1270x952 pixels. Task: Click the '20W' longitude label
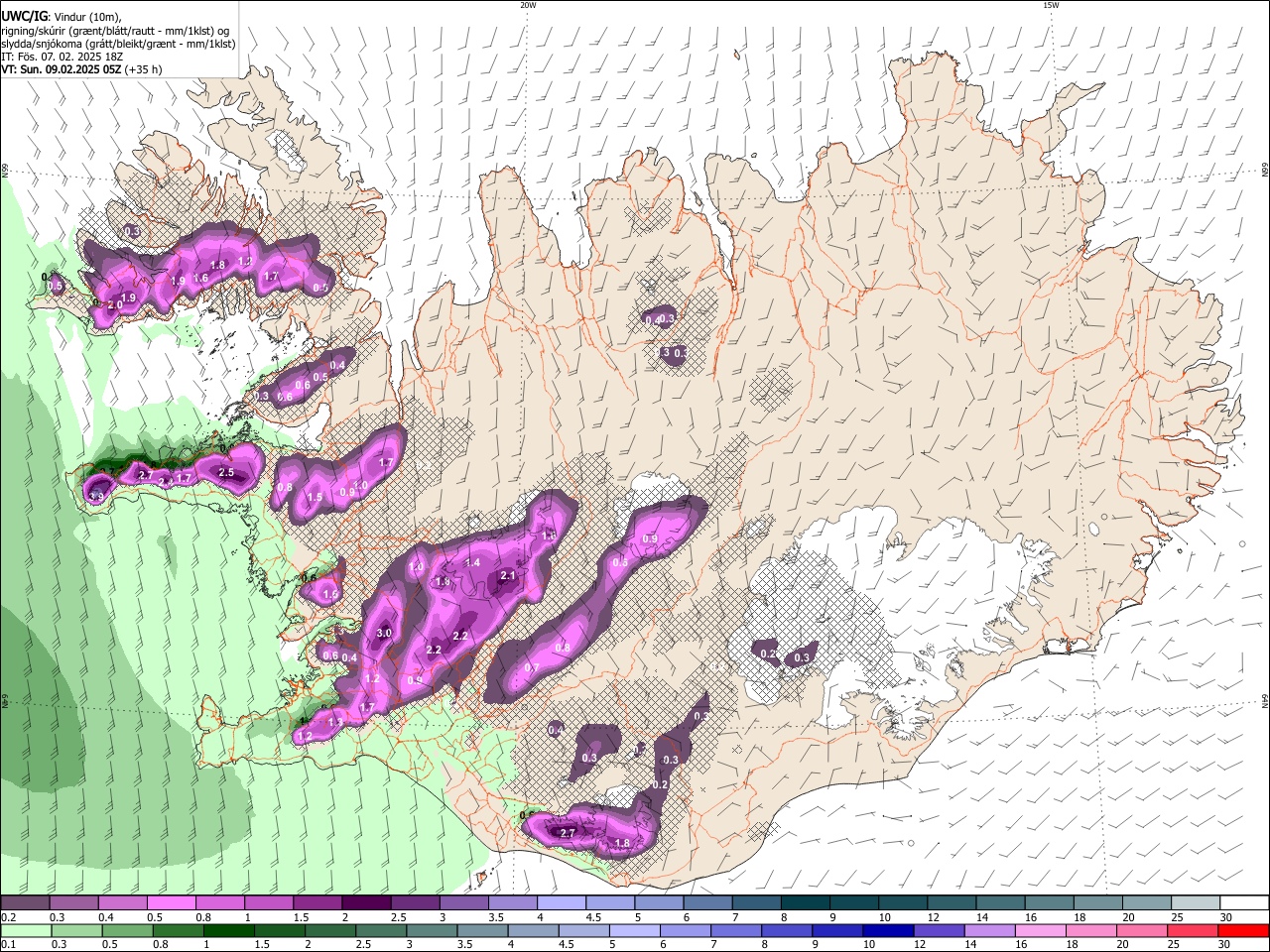pyautogui.click(x=528, y=5)
